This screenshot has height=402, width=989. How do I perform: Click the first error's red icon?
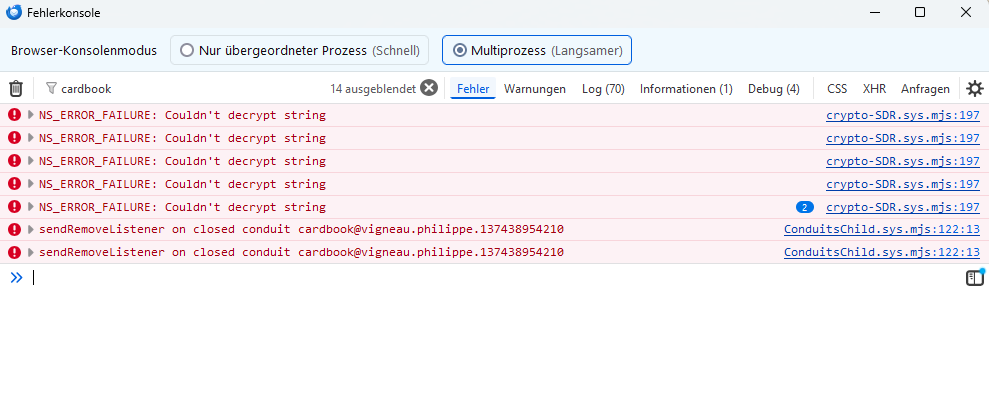pos(14,115)
